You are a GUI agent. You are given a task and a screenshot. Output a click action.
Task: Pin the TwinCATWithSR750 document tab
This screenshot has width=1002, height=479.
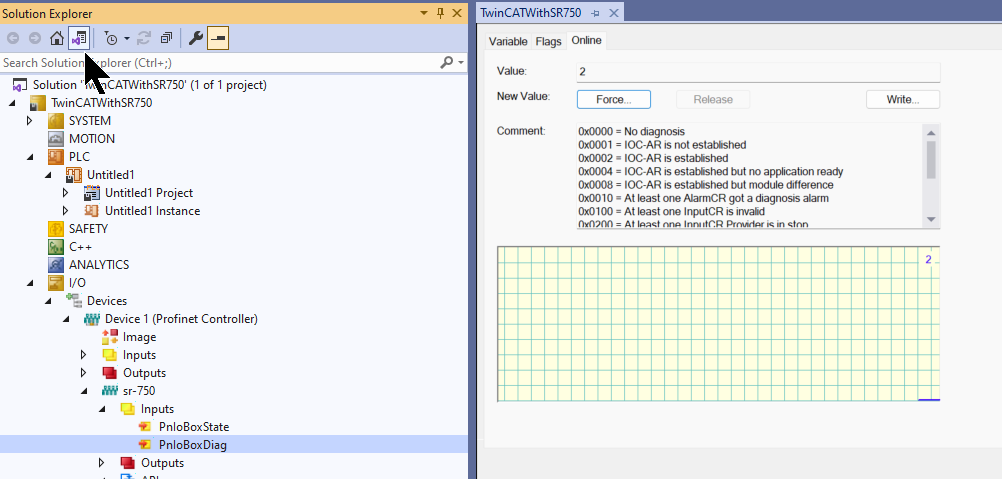(x=596, y=13)
